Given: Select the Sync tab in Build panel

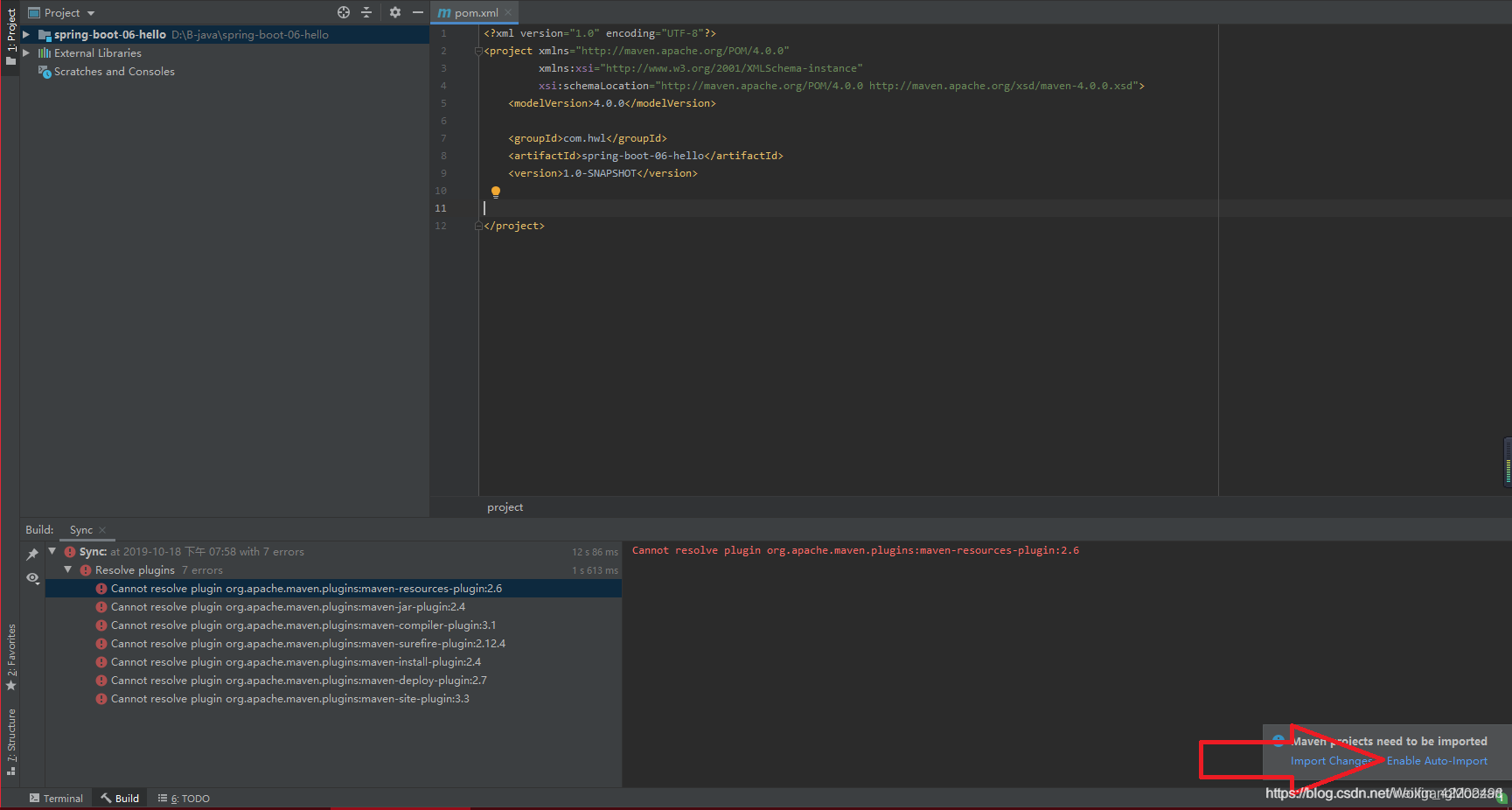Looking at the screenshot, I should pyautogui.click(x=80, y=530).
